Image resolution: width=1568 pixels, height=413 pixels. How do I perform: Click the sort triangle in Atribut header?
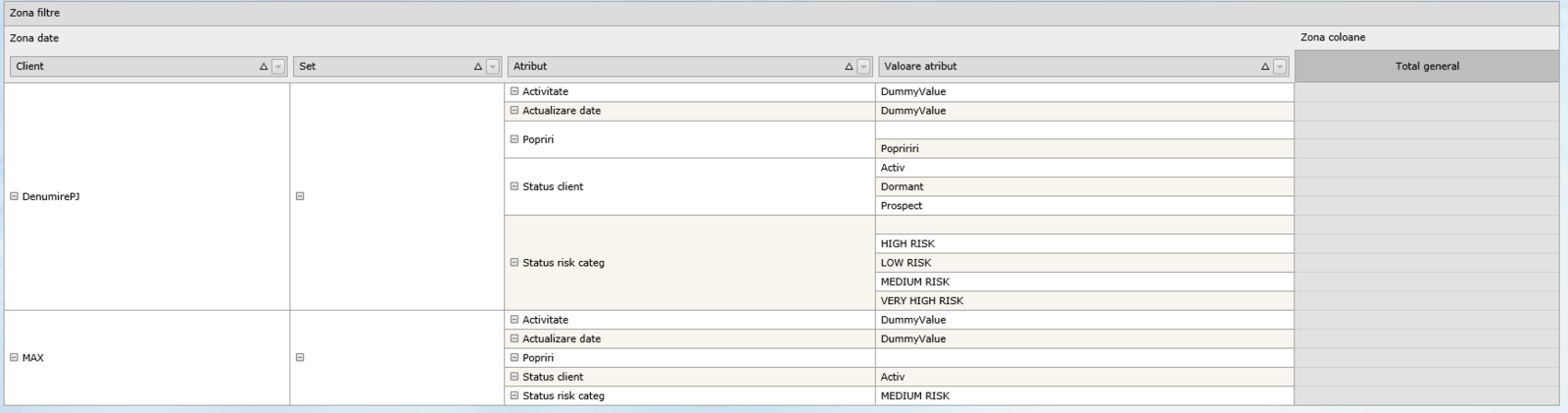[849, 67]
